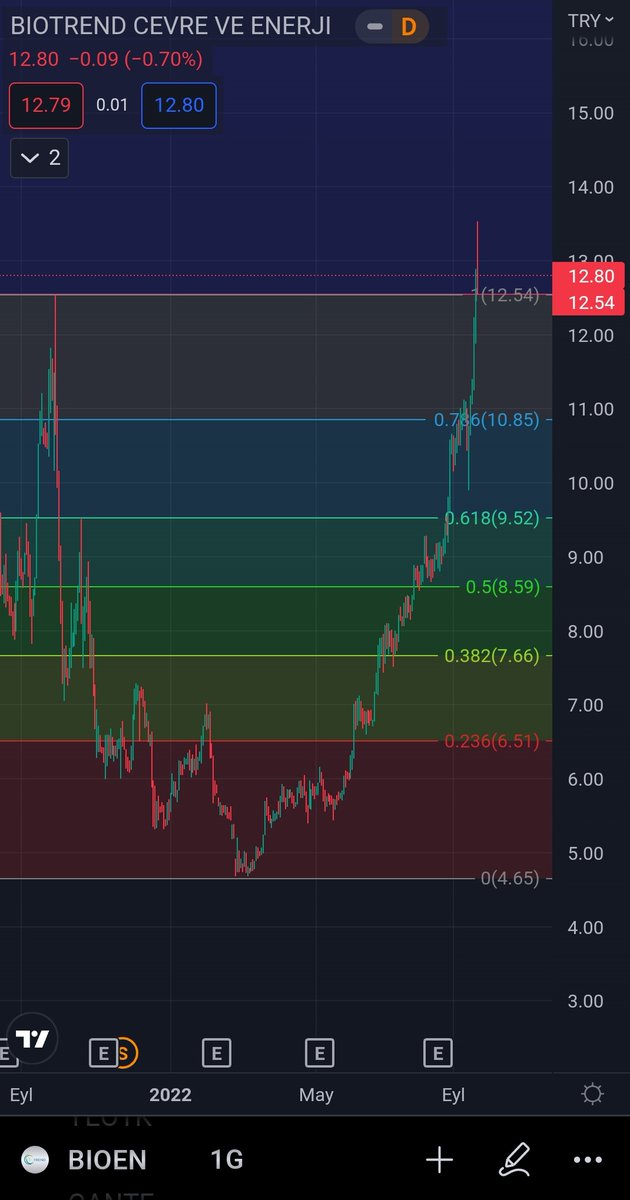The image size is (630, 1200).
Task: Click the red 12.54 price axis label
Action: click(590, 302)
